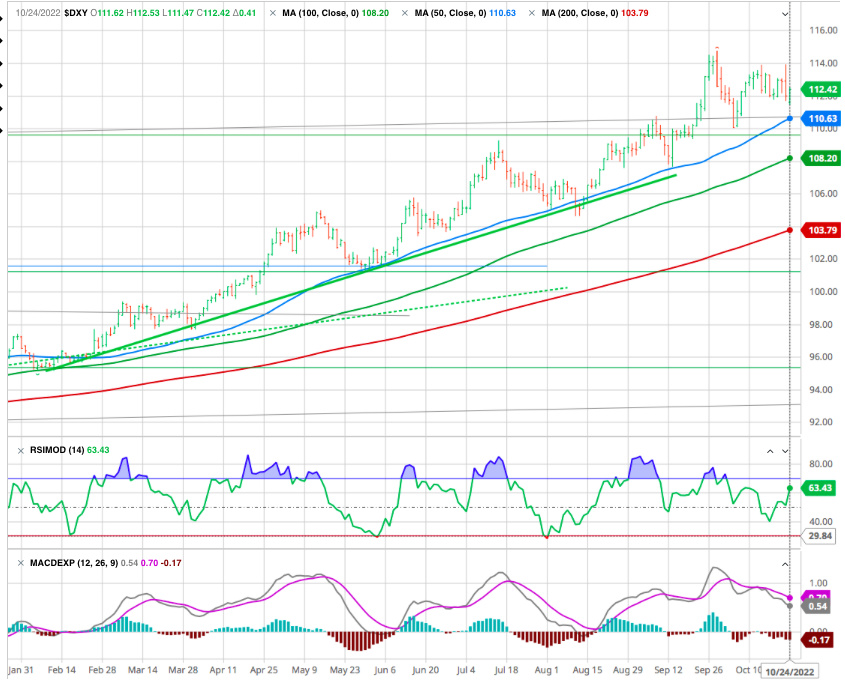Click the Jun 6 date on time axis
Viewport: 845px width, 680px height.
tap(385, 670)
